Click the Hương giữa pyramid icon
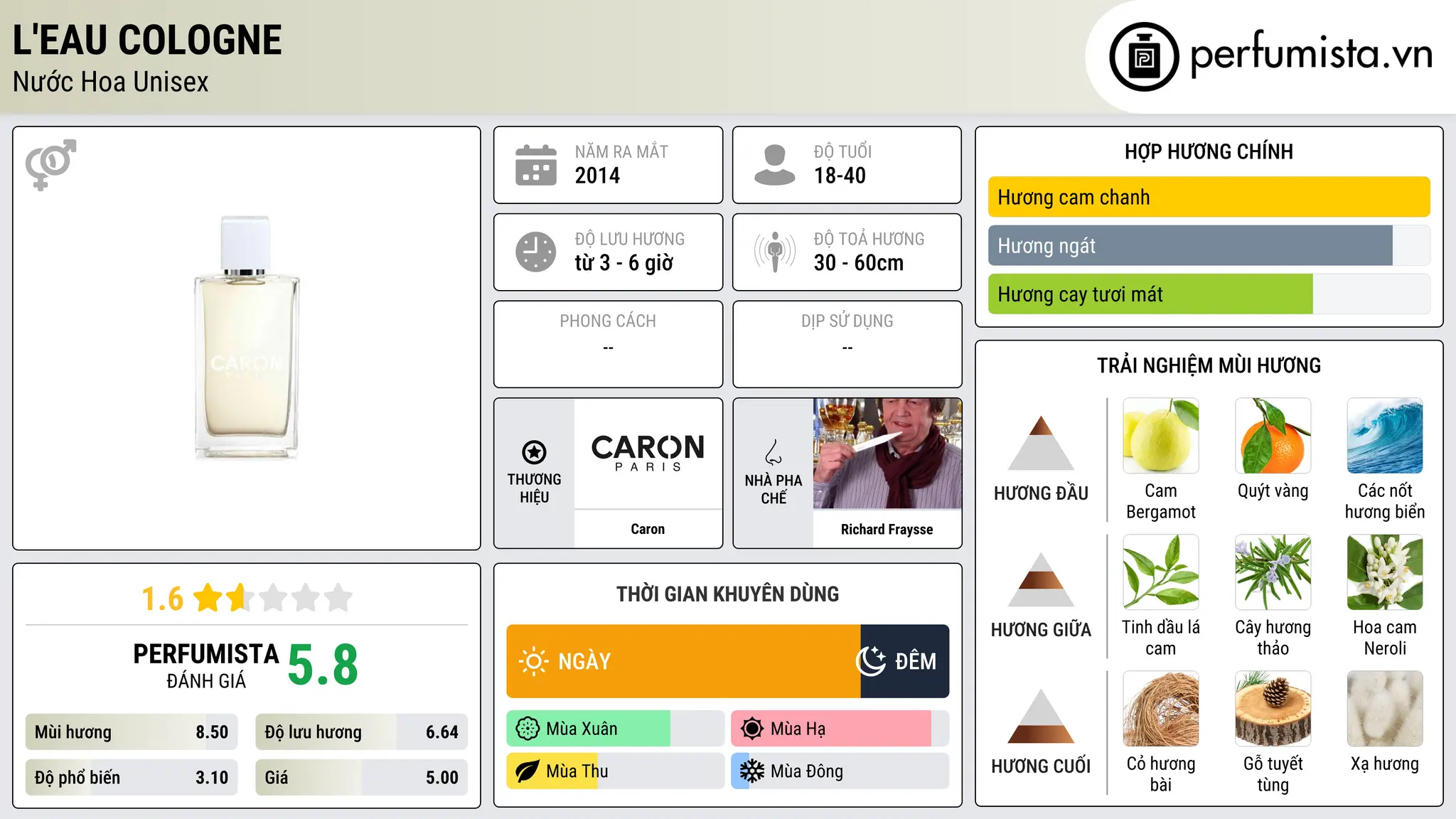This screenshot has width=1456, height=819. 1041,579
